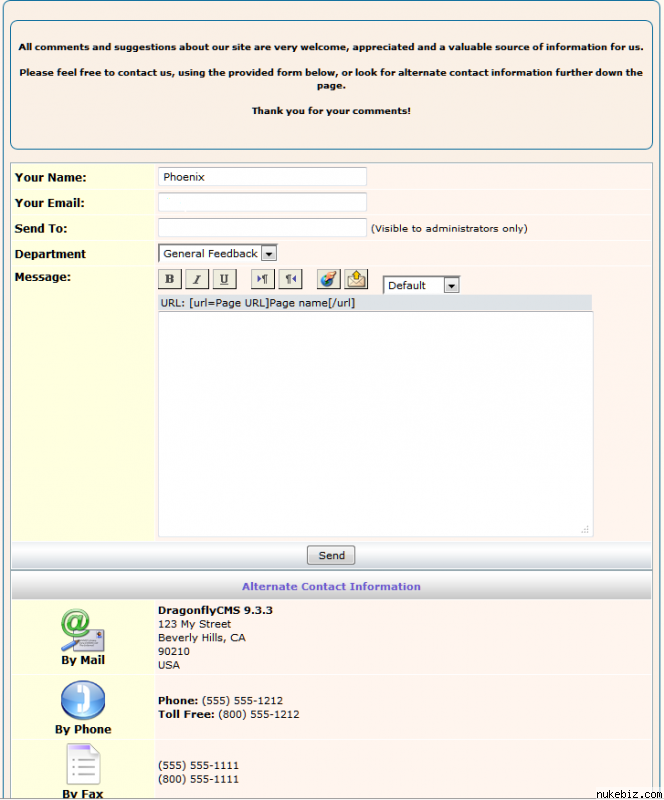Click the By Mail label
Image resolution: width=664 pixels, height=800 pixels.
[x=83, y=660]
